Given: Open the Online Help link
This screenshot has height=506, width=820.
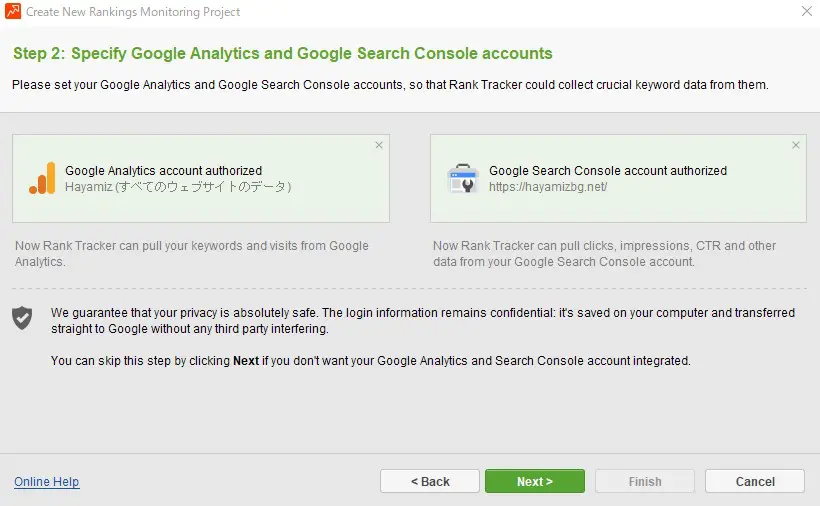Looking at the screenshot, I should pos(47,482).
